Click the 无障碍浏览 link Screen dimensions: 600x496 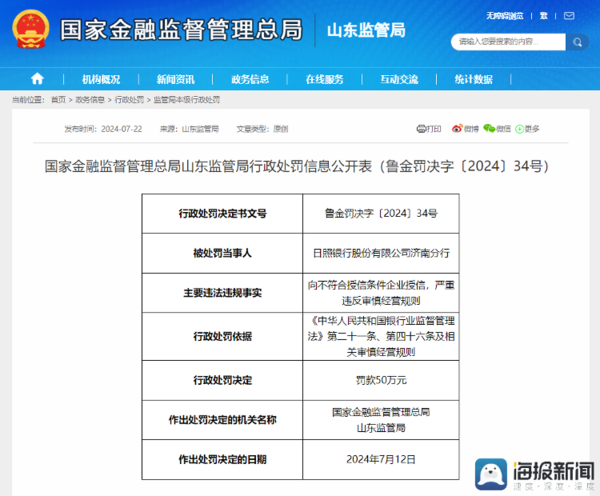click(x=505, y=16)
